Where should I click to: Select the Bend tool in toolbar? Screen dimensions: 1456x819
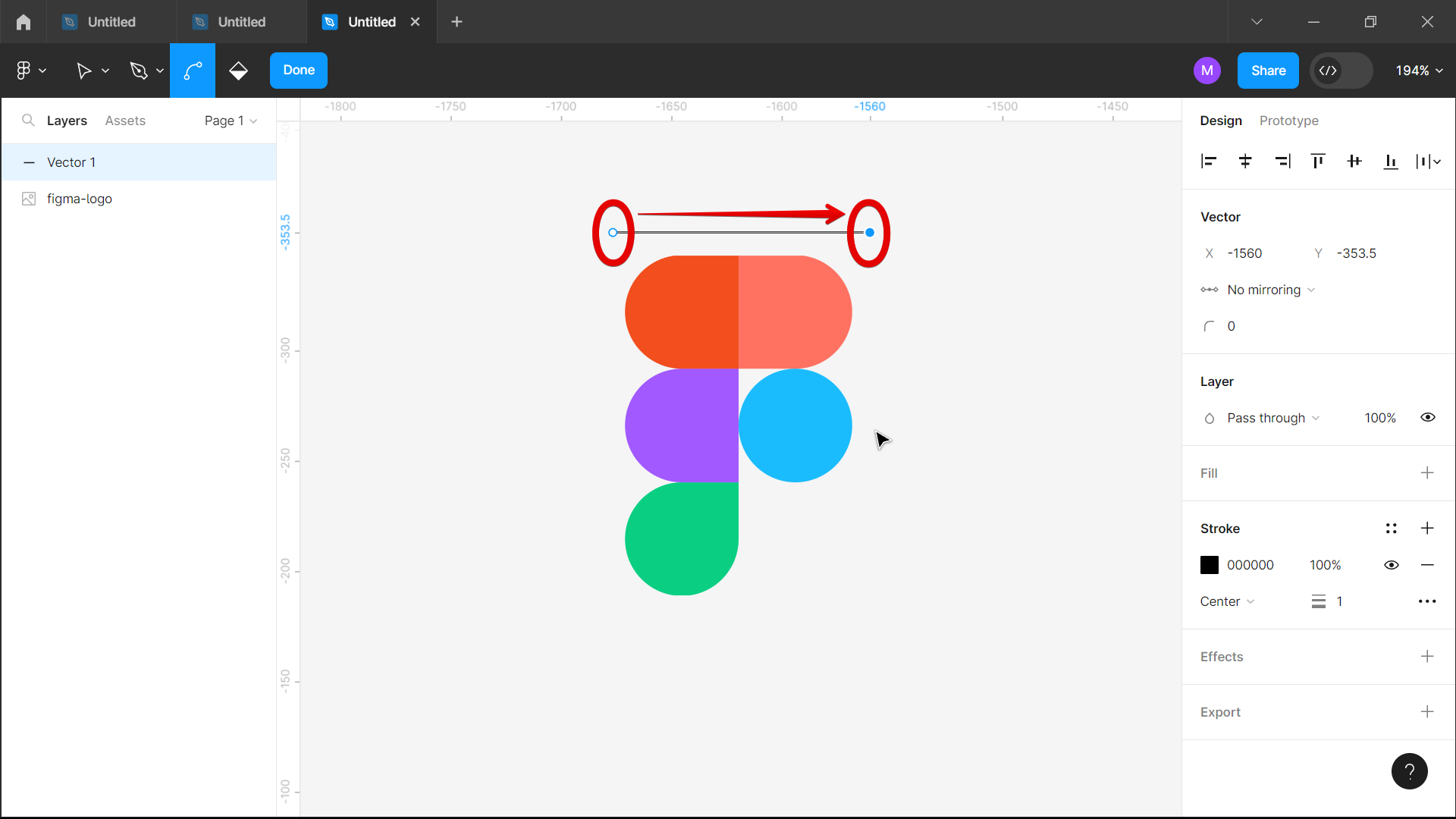tap(193, 71)
